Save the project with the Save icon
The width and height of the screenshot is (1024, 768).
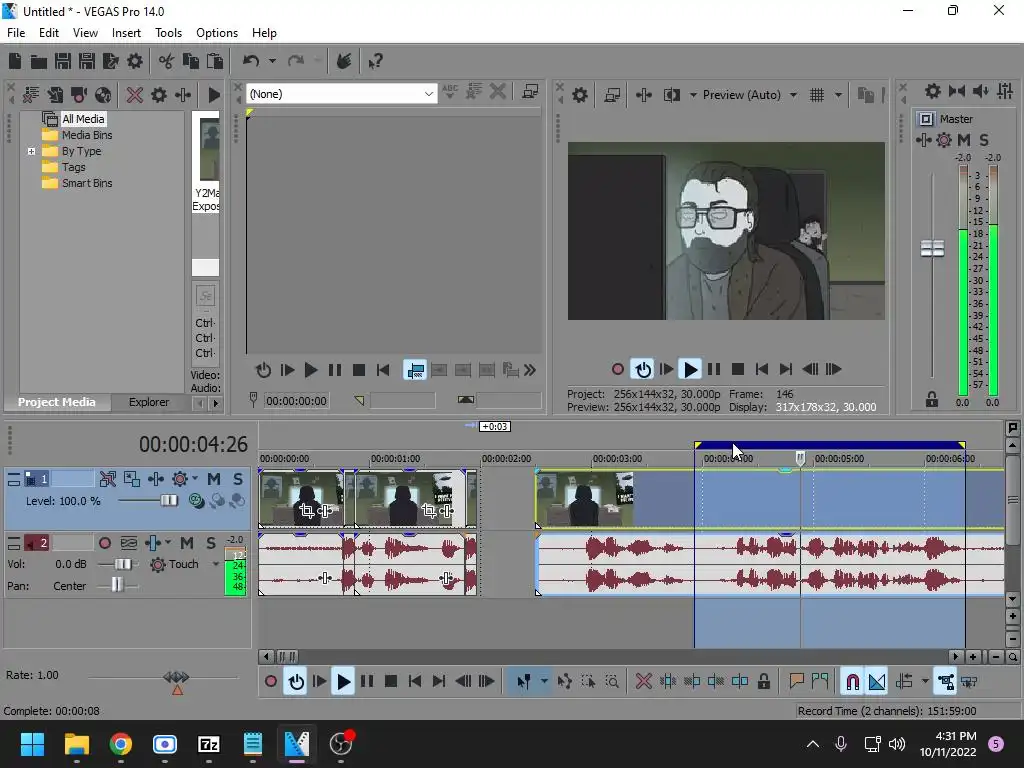click(63, 61)
